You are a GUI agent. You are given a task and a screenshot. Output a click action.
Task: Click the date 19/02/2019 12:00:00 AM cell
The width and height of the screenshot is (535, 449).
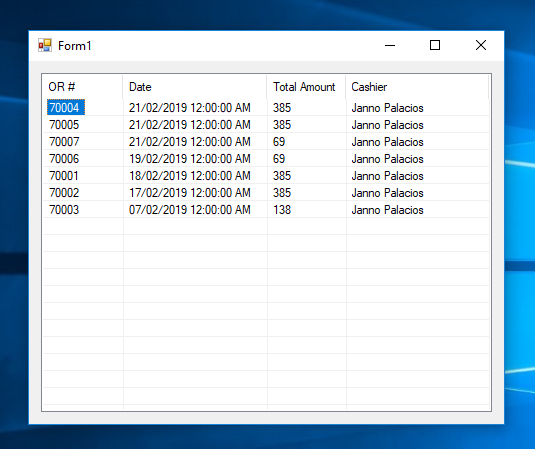[190, 159]
